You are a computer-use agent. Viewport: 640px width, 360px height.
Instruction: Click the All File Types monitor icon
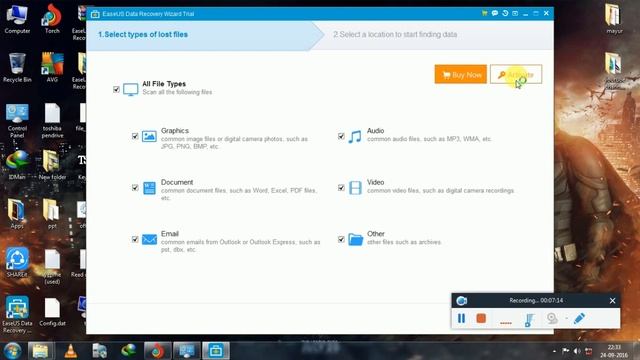pyautogui.click(x=131, y=89)
